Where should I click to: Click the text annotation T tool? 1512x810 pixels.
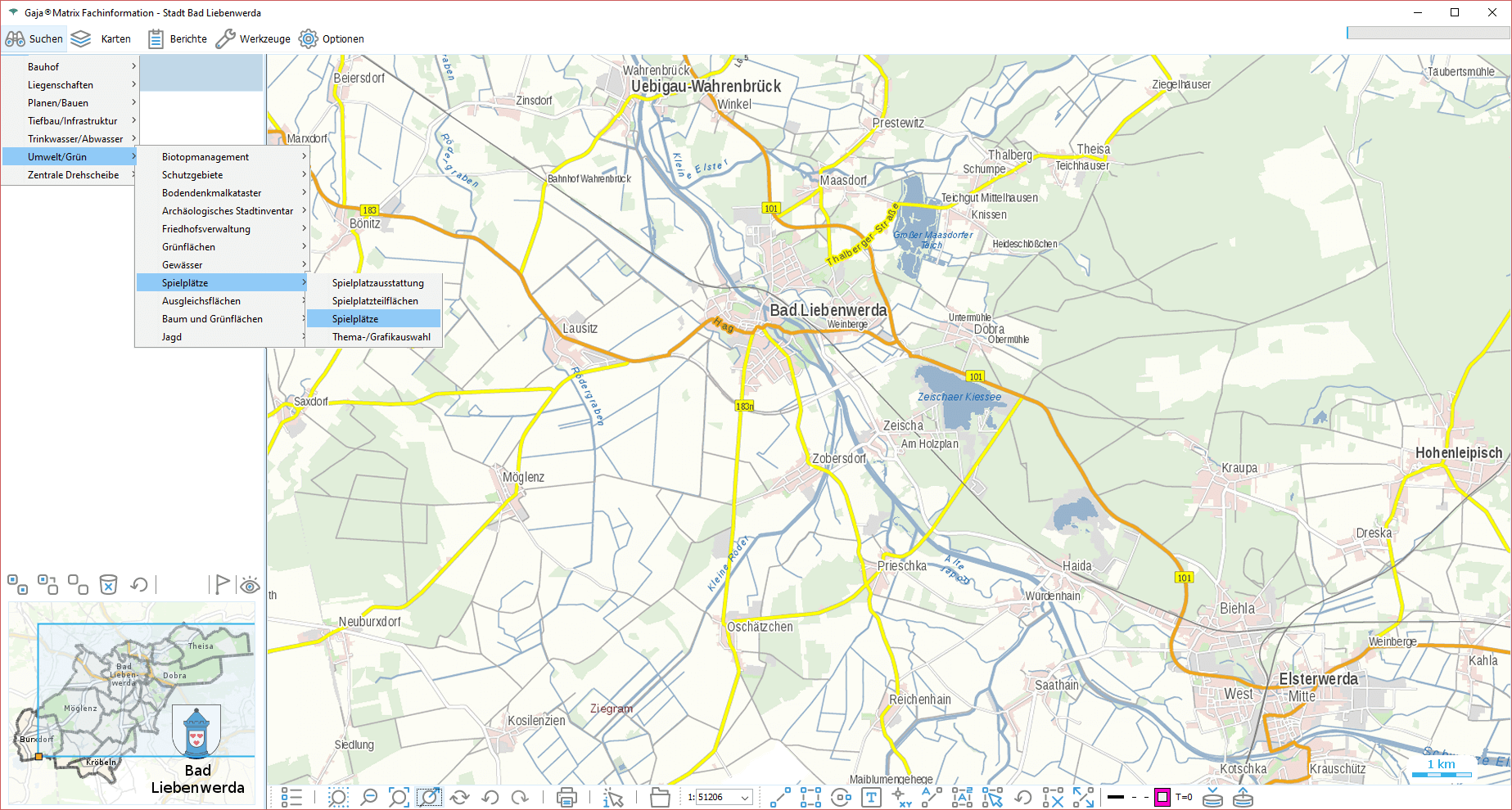[871, 797]
